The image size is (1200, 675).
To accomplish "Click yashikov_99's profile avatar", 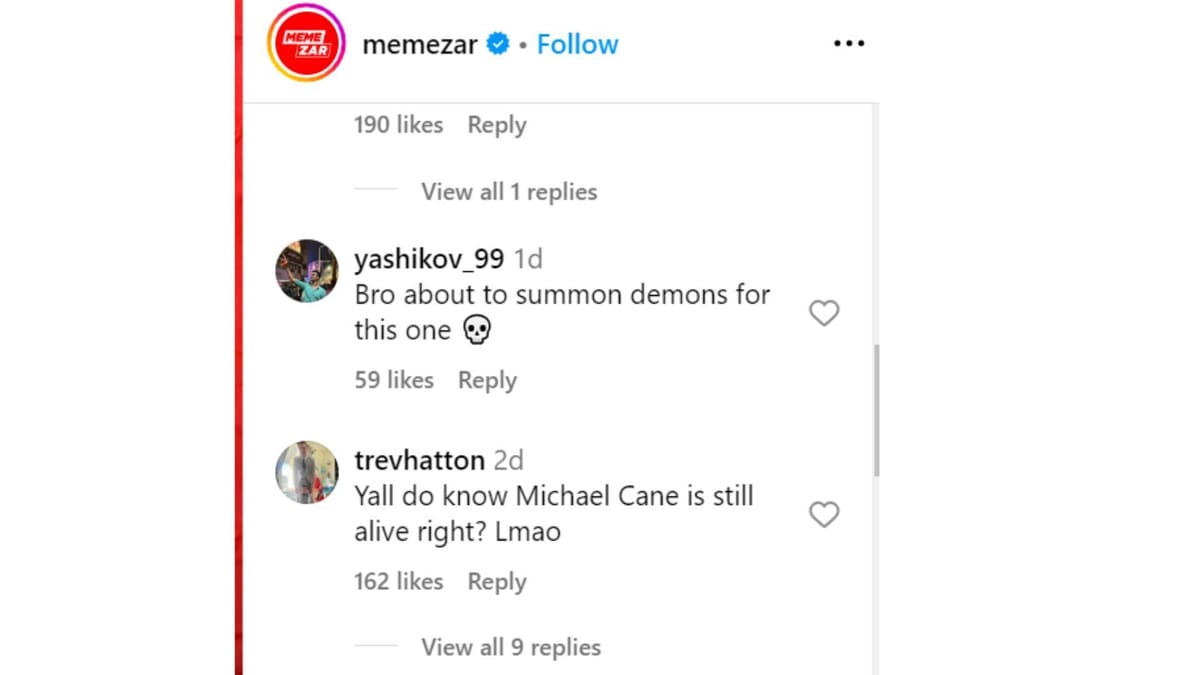I will click(306, 271).
